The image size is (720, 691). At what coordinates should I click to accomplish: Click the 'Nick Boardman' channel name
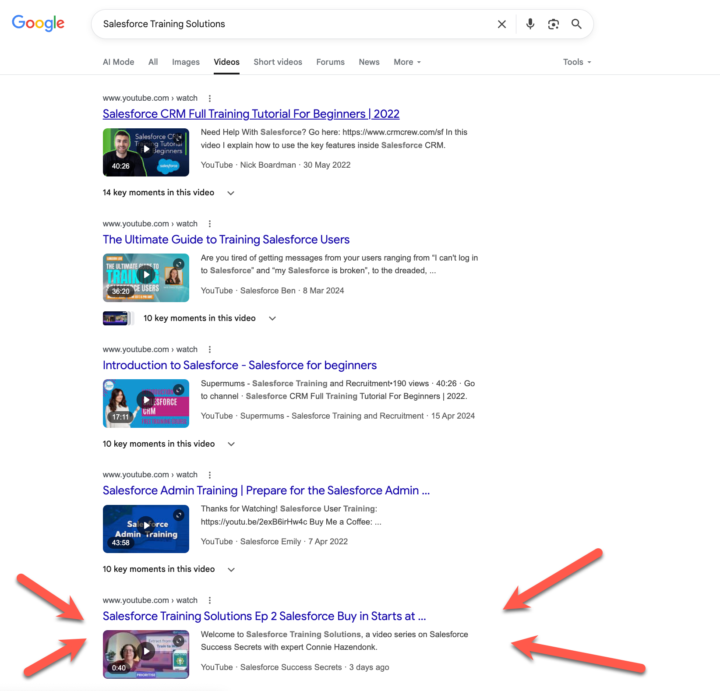point(268,165)
